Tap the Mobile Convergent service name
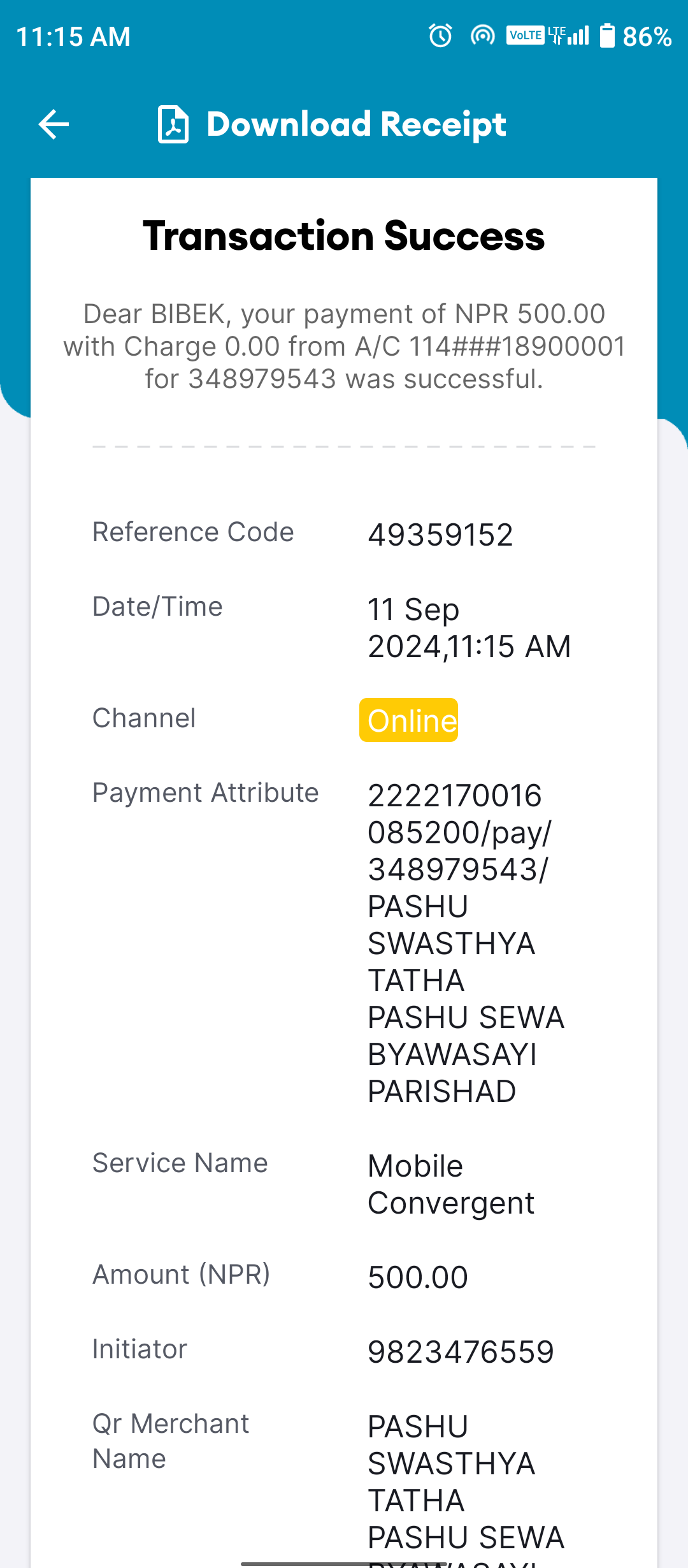The width and height of the screenshot is (688, 1568). (x=451, y=1184)
